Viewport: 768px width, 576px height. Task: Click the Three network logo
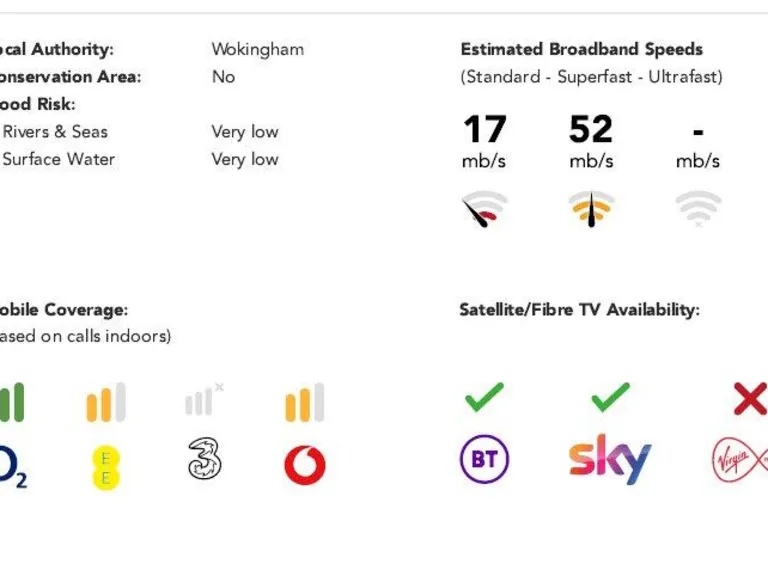204,460
